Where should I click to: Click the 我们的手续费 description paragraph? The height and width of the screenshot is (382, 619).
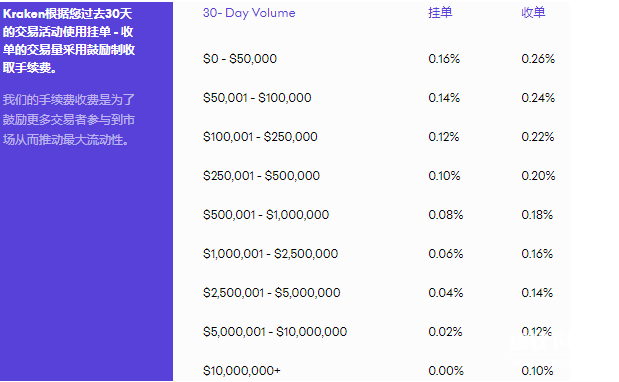click(69, 120)
